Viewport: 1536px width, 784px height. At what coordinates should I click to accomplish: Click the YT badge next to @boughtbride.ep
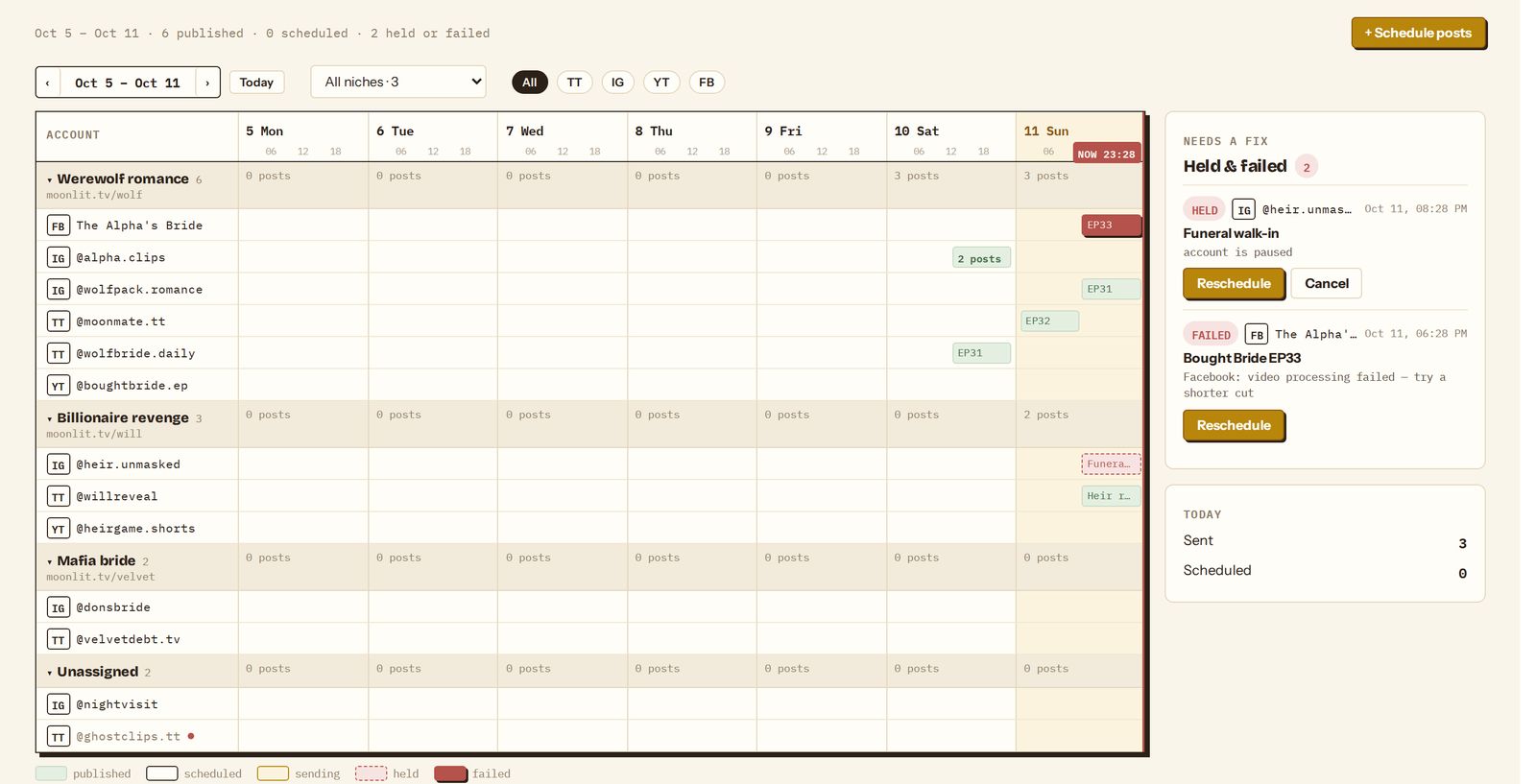coord(59,386)
